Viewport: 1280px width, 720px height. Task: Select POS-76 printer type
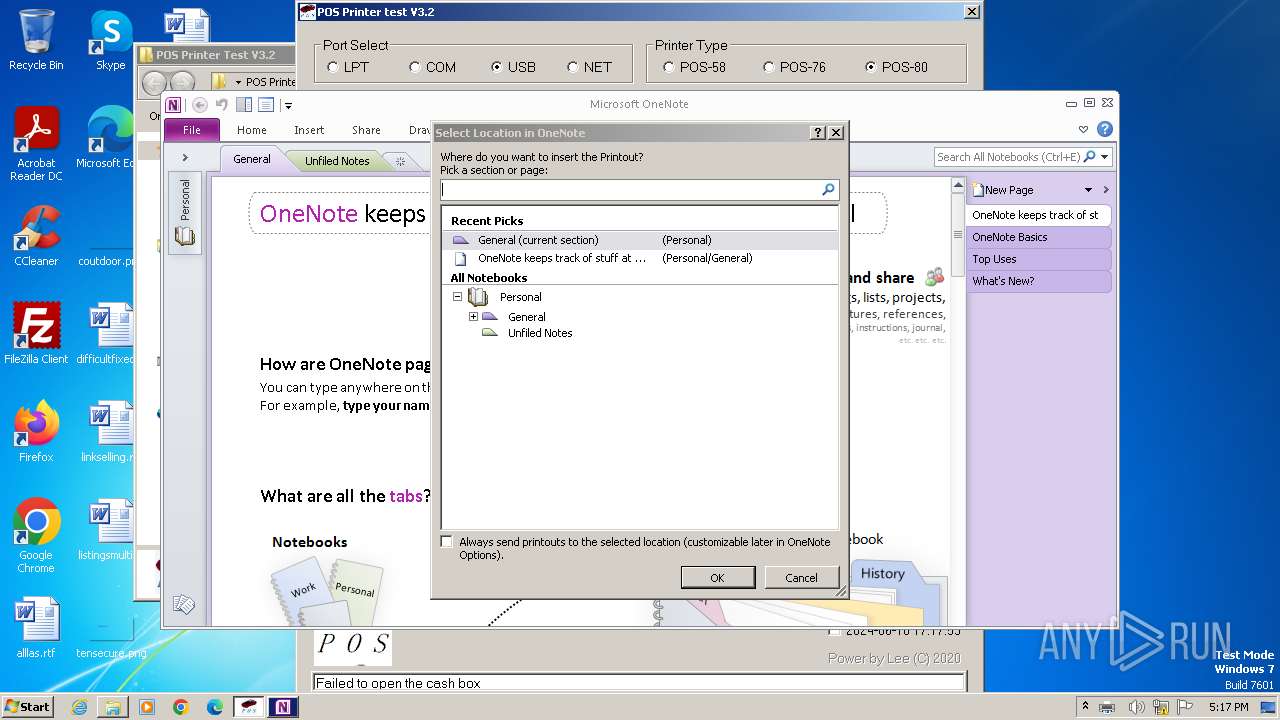(769, 67)
